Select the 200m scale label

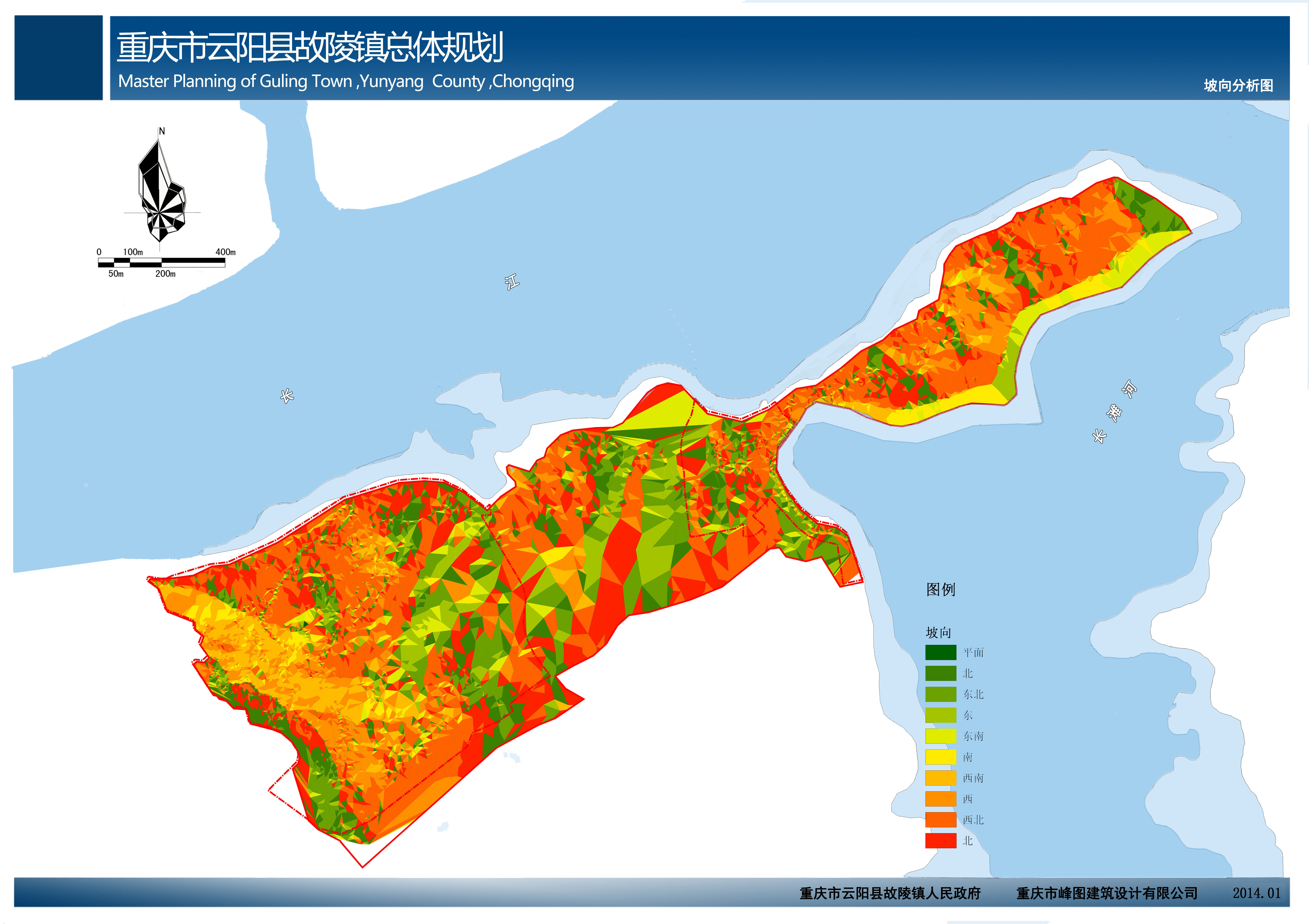coord(165,274)
